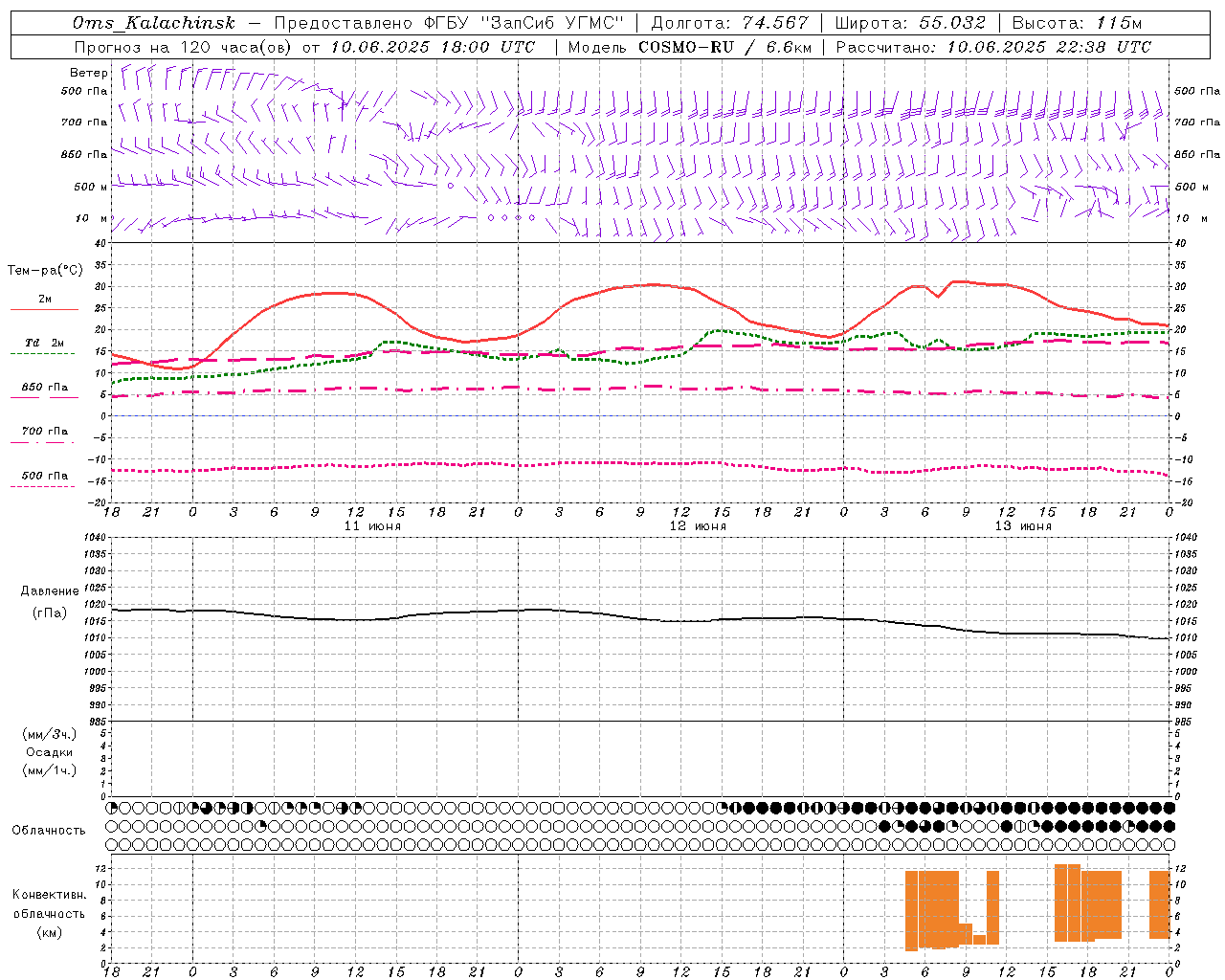
Task: Click the Td 2м dew point legend entry
Action: point(45,343)
